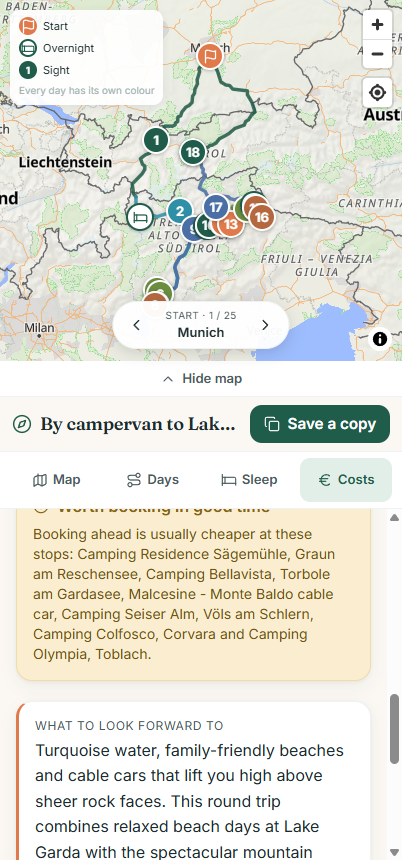Click the page scrollbar thumb
Image resolution: width=402 pixels, height=860 pixels.
pyautogui.click(x=394, y=729)
